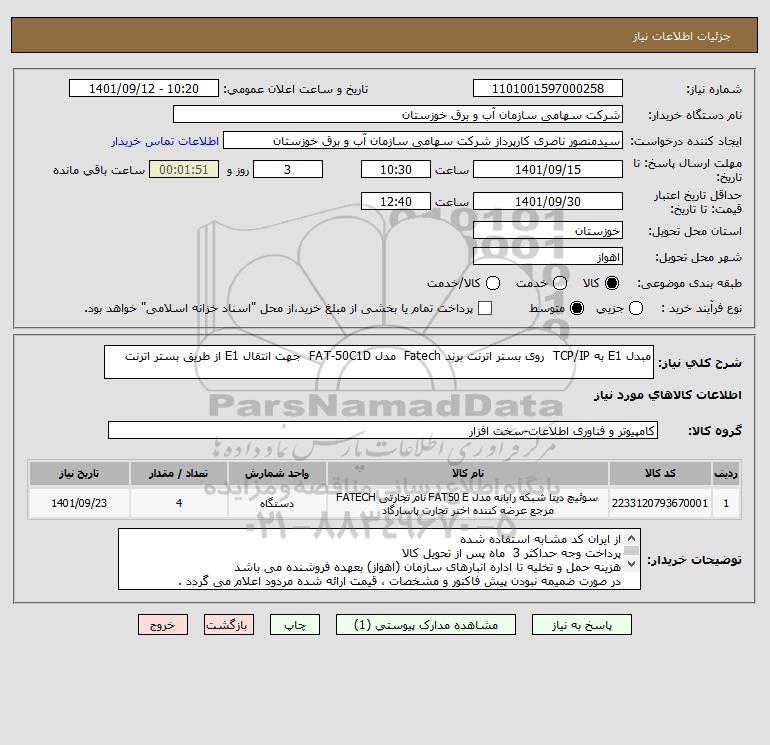770x745 pixels.
Task: Select the 'خدمت' radio button
Action: 560,283
